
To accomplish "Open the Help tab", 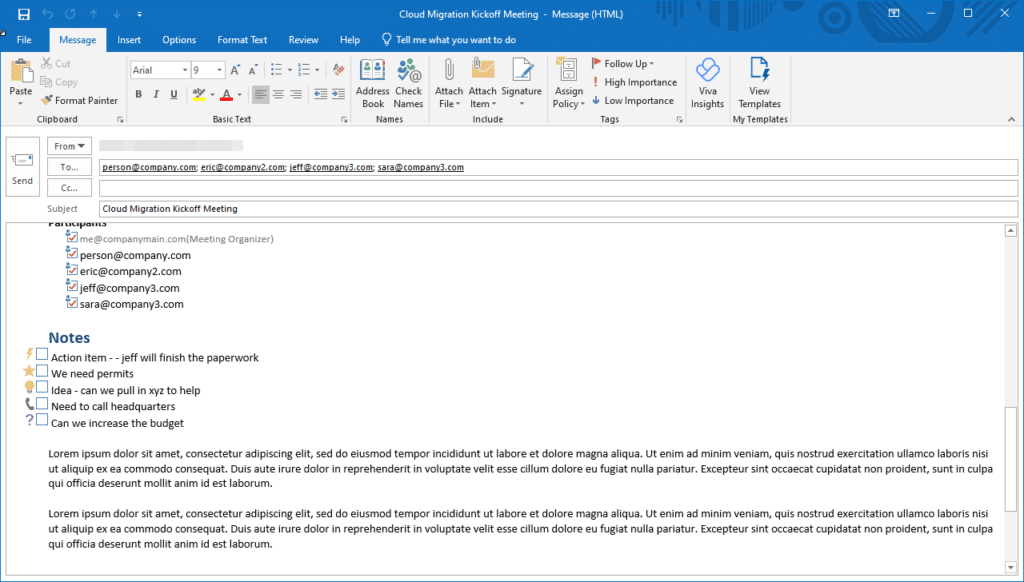I will click(x=350, y=40).
